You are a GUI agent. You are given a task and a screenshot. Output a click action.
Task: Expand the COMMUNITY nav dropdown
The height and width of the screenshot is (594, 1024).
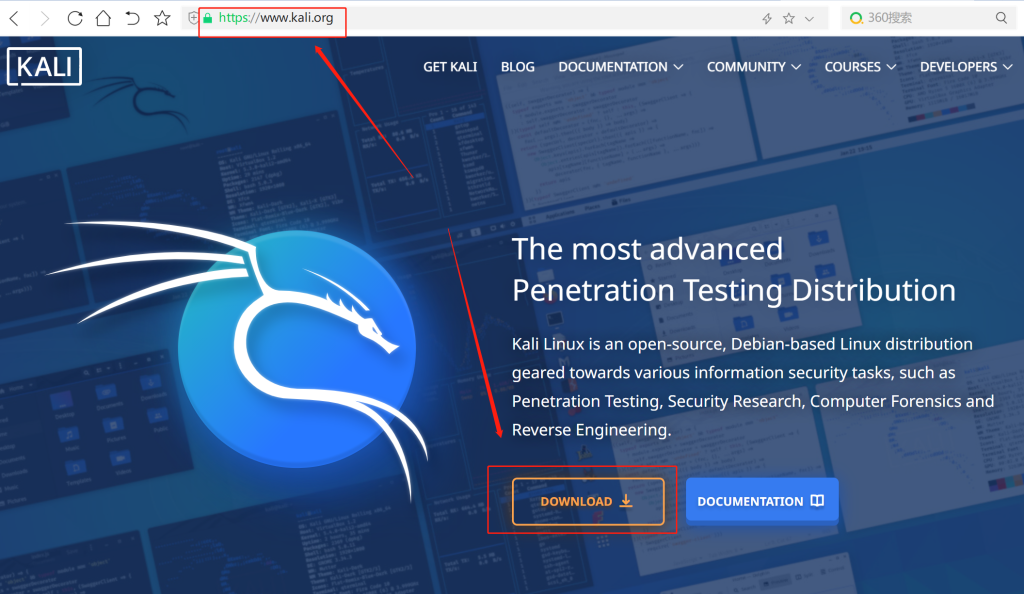754,67
